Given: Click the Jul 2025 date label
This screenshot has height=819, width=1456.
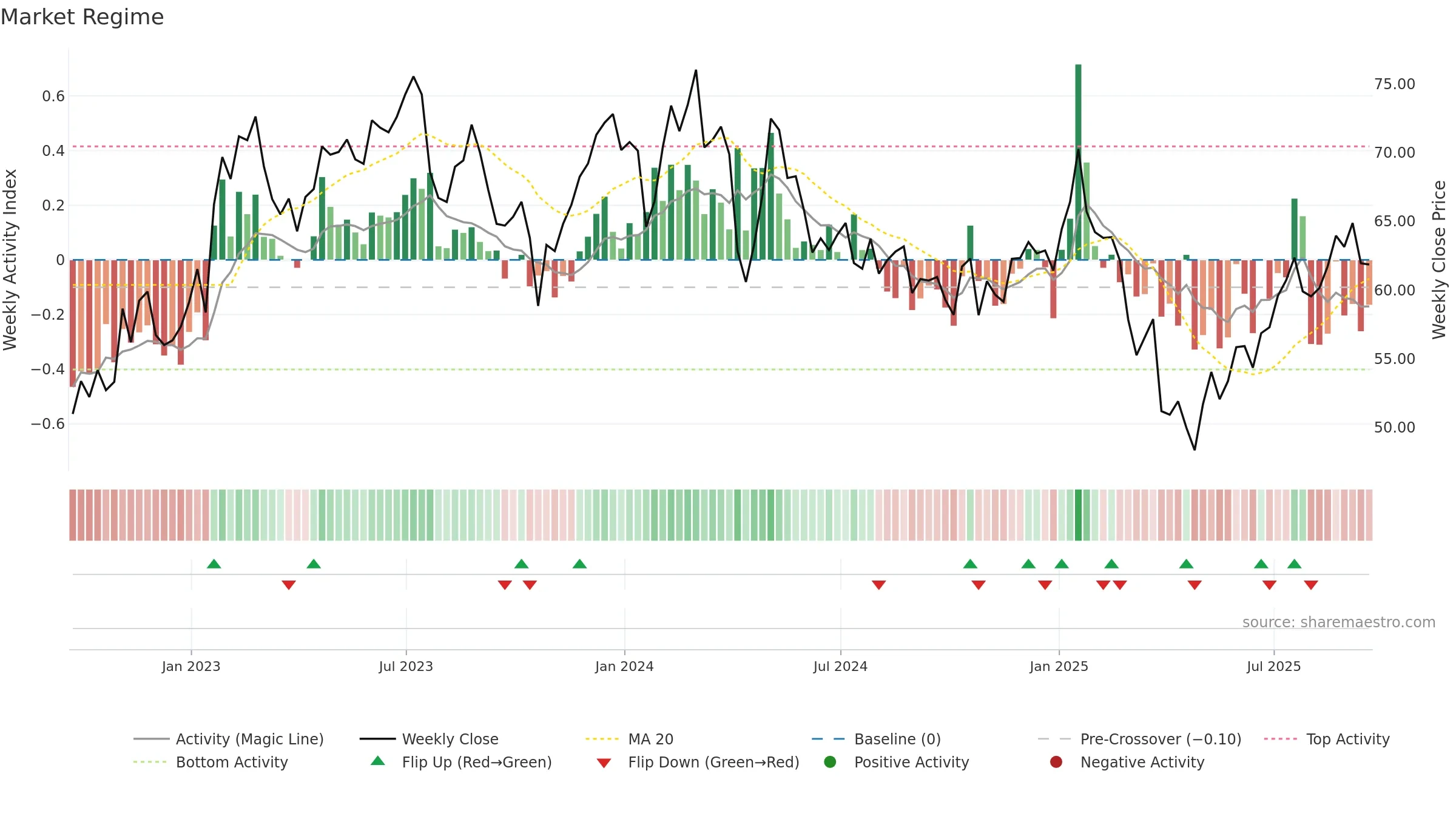Looking at the screenshot, I should click(x=1273, y=666).
